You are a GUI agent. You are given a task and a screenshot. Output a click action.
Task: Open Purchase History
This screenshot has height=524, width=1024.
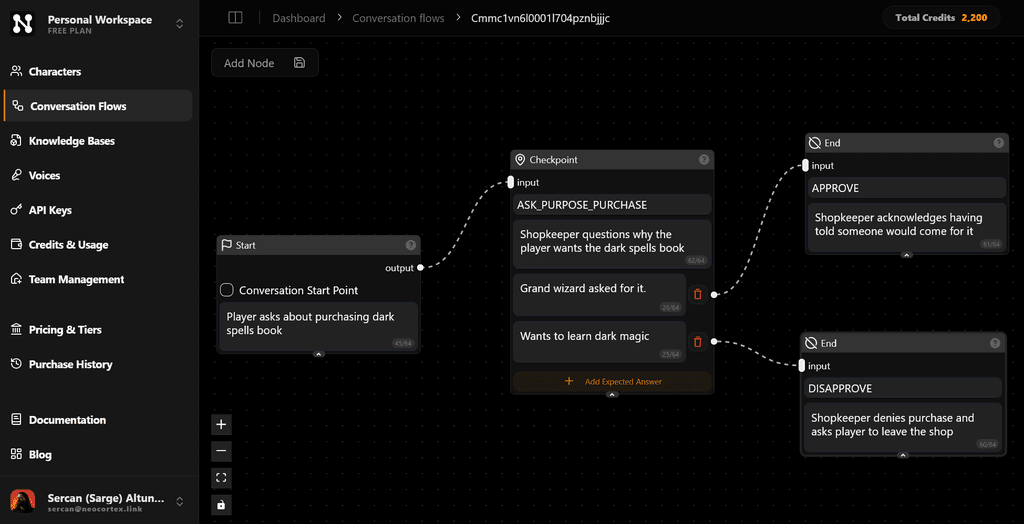tap(98, 364)
